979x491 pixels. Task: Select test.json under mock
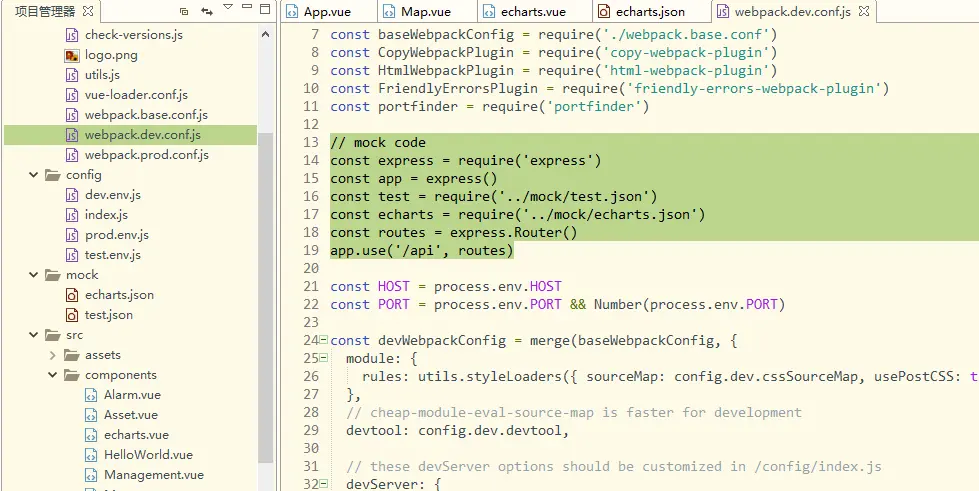pyautogui.click(x=109, y=315)
